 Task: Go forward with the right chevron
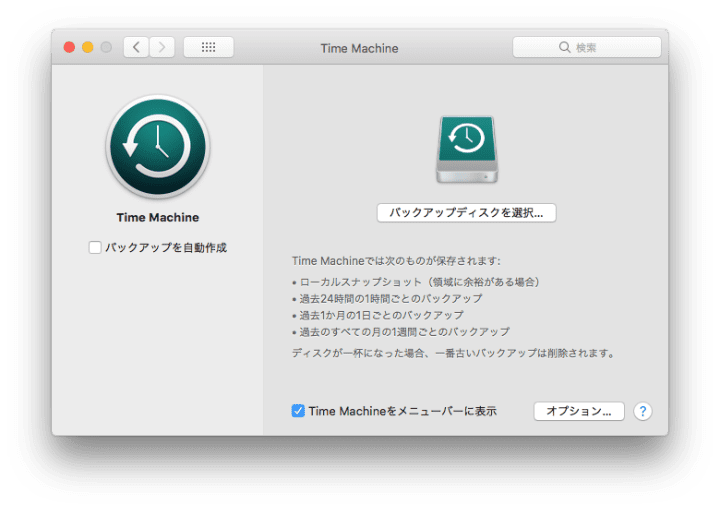162,47
